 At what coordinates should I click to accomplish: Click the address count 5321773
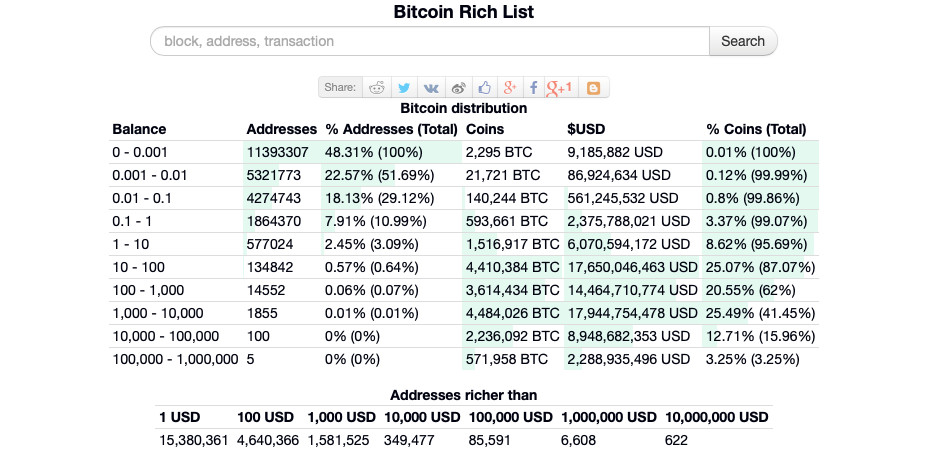tap(274, 175)
